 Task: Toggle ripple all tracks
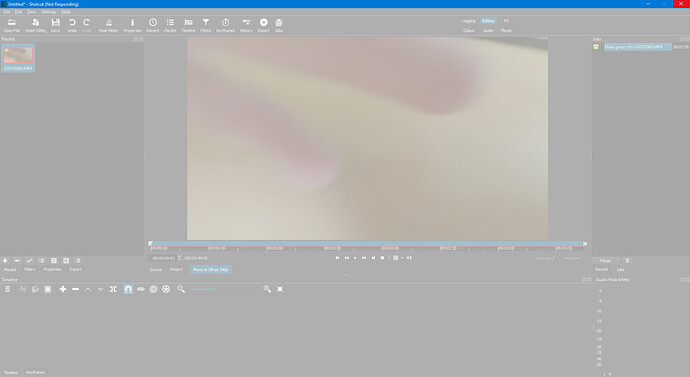[x=166, y=289]
